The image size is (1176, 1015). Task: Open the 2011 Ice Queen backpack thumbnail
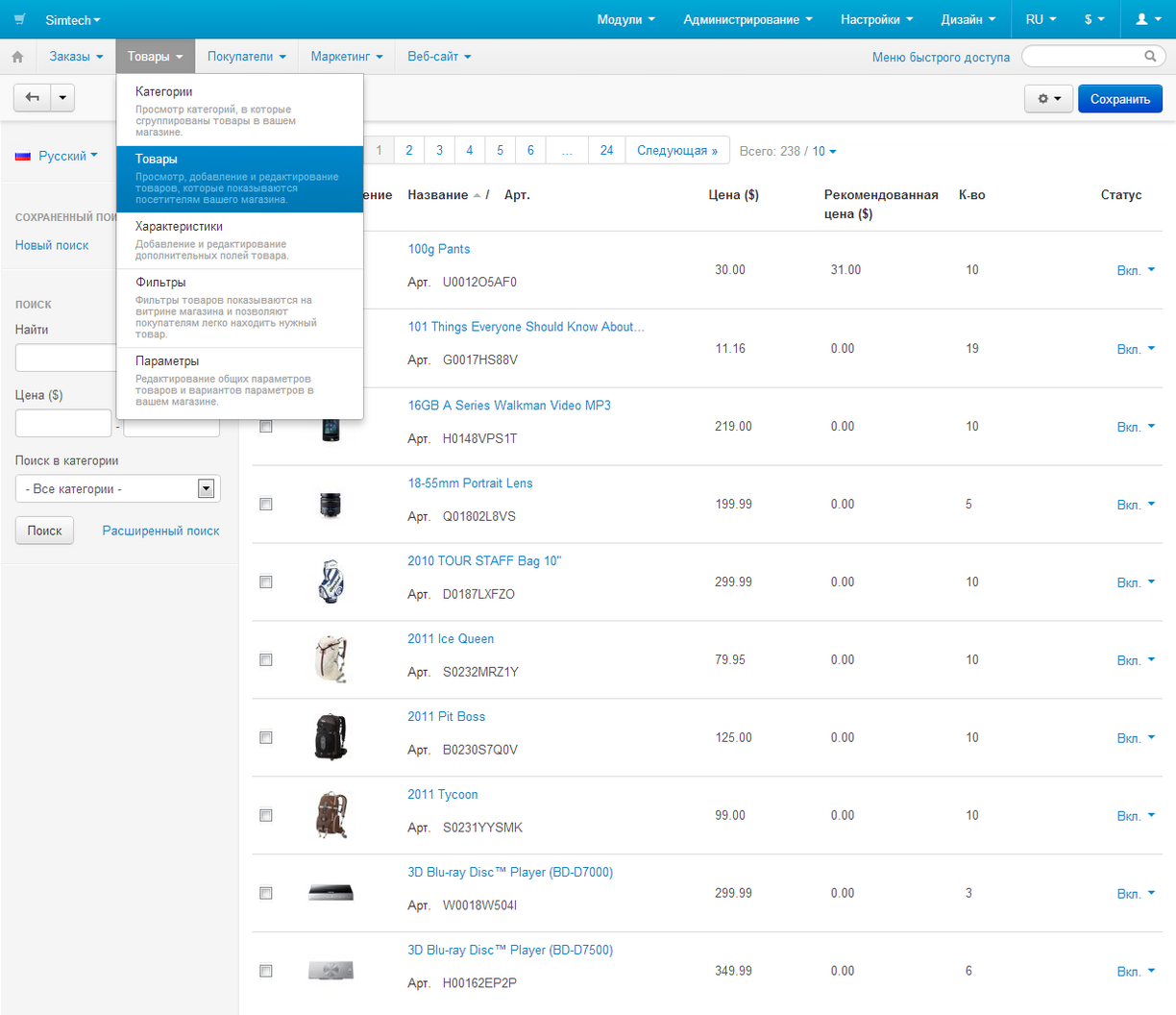point(331,660)
